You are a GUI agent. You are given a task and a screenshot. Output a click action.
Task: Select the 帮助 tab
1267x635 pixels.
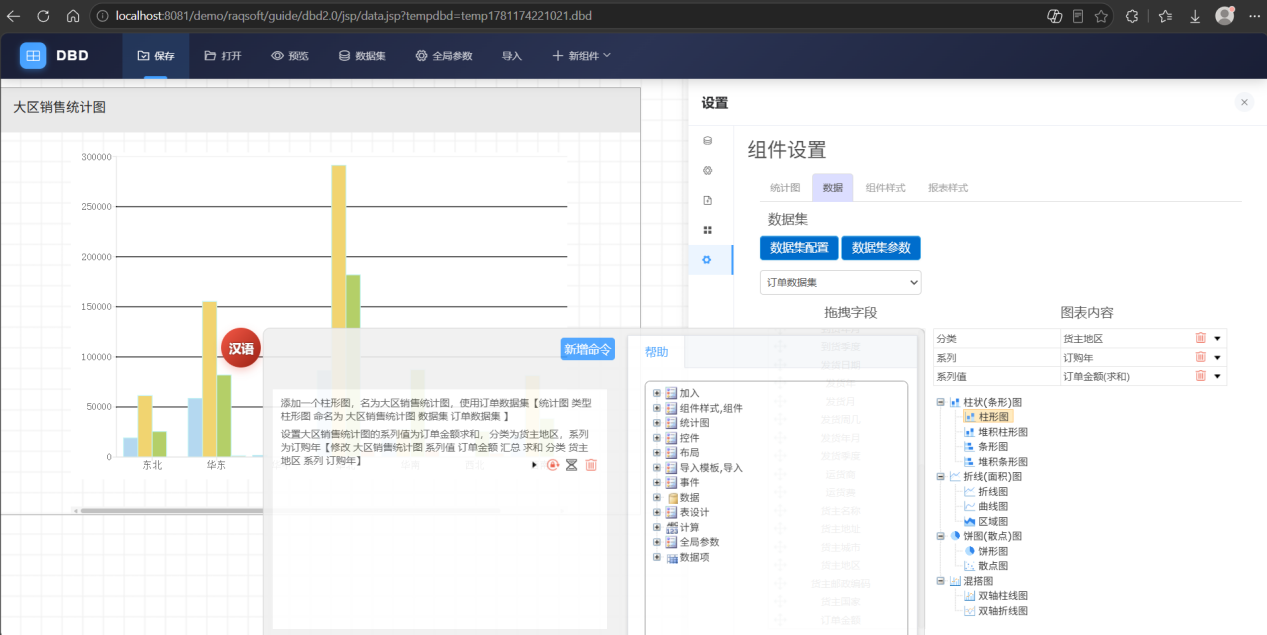tap(657, 352)
